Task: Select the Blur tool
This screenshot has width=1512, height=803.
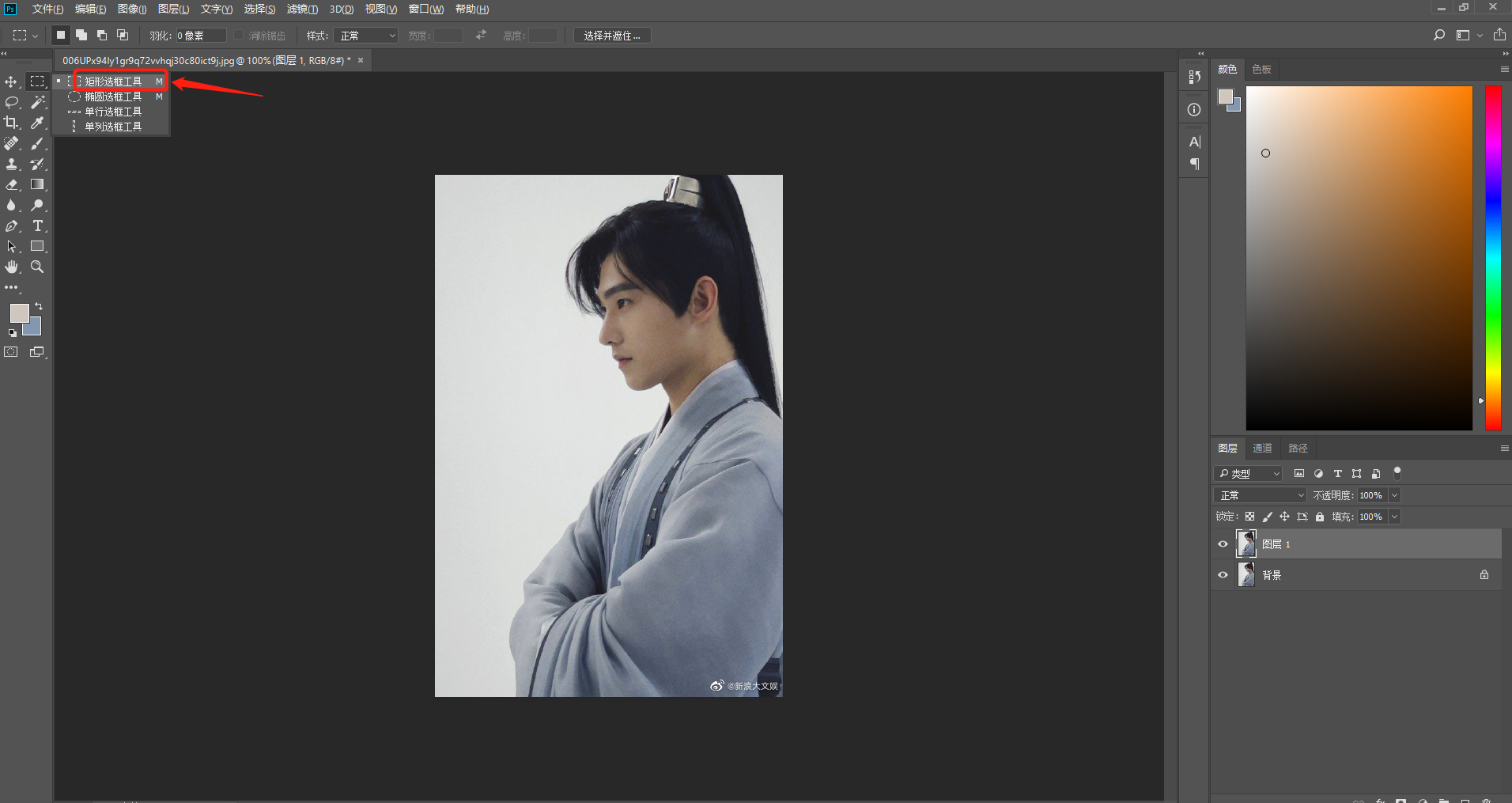Action: point(11,205)
